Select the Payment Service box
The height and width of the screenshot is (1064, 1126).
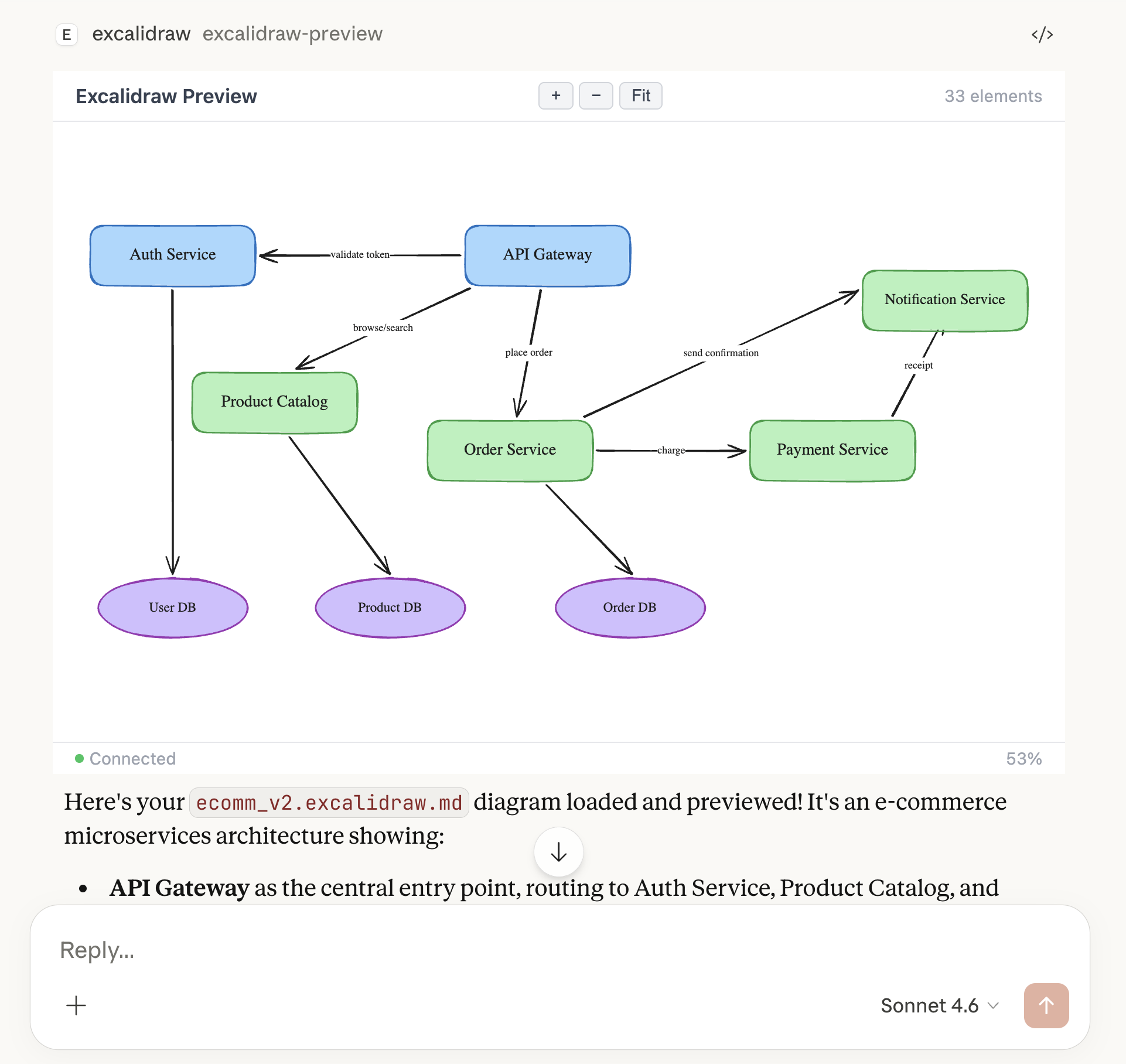(x=832, y=450)
